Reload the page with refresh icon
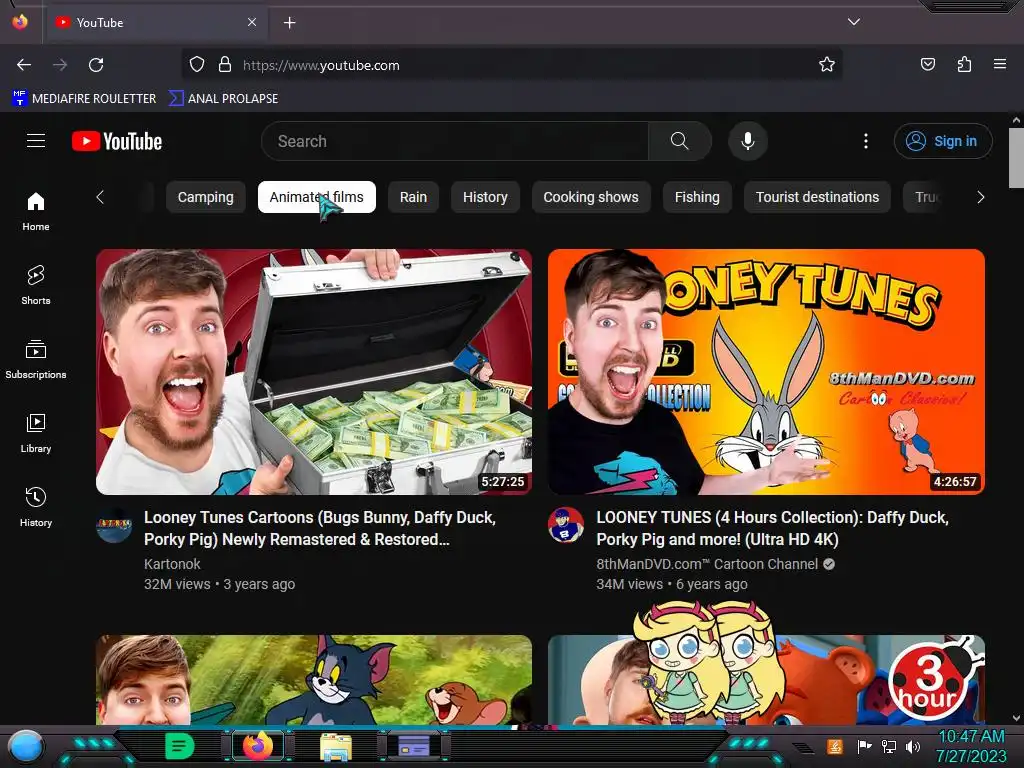The image size is (1024, 768). pos(96,65)
